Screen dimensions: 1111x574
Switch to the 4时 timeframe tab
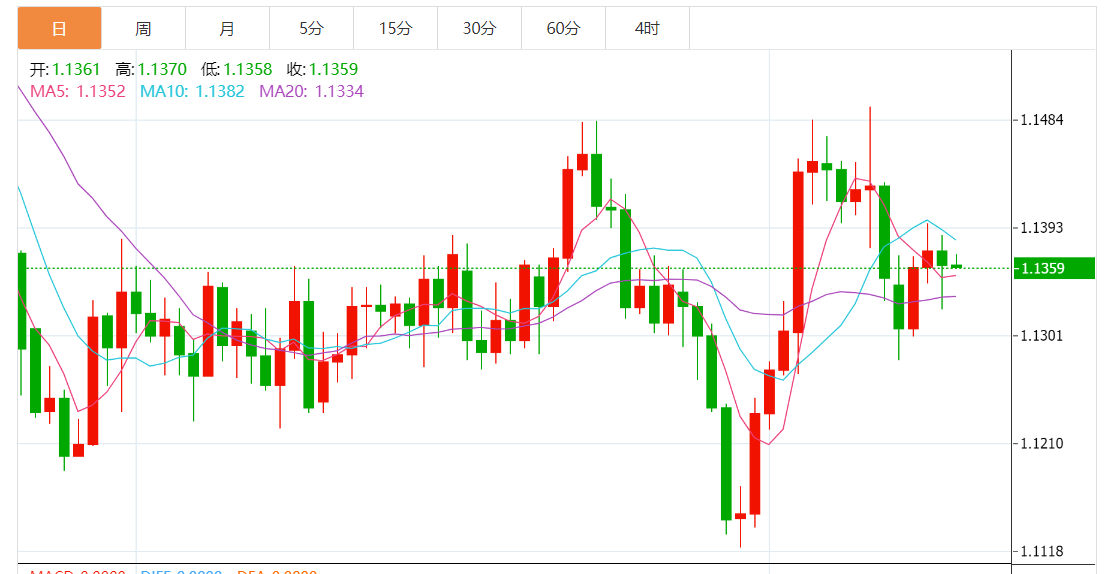coord(647,29)
